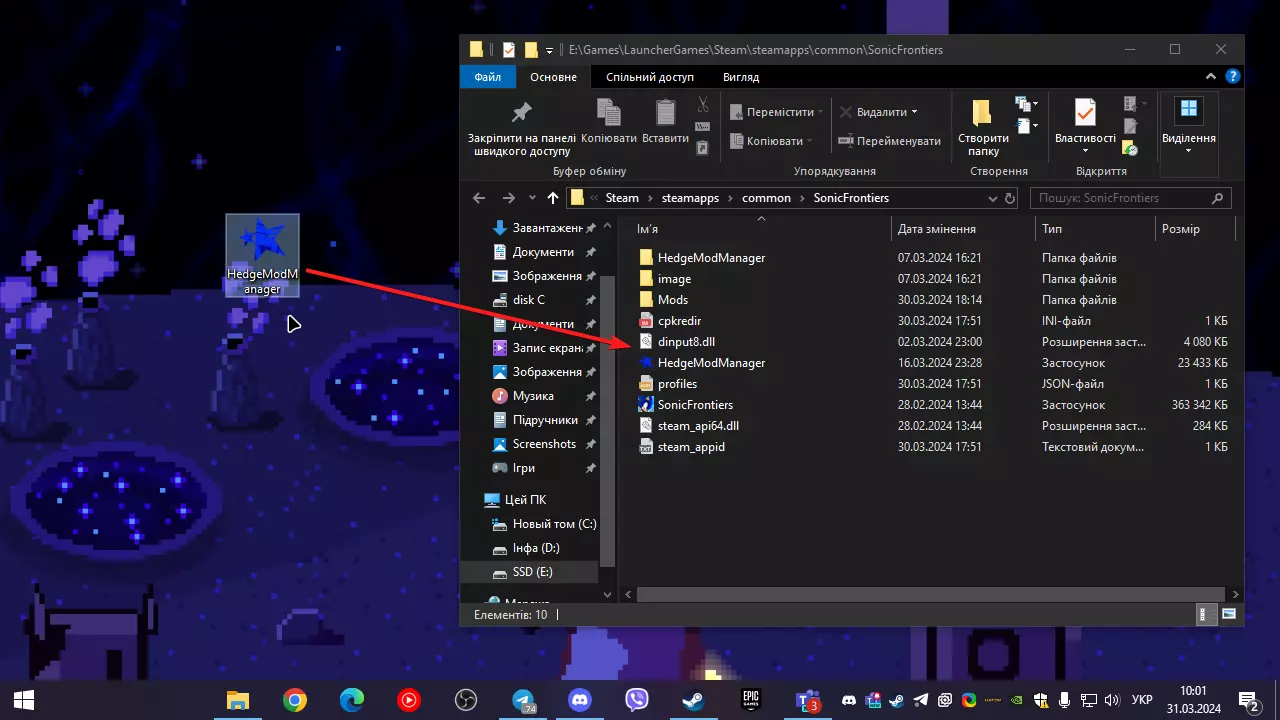Open the File menu tab

click(488, 77)
